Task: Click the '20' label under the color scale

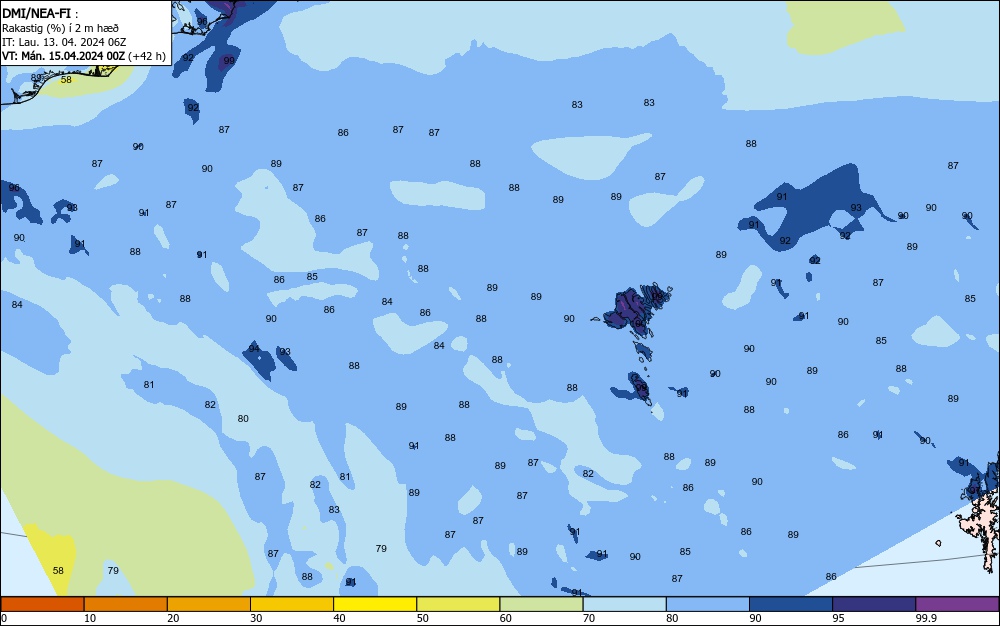Action: point(173,618)
